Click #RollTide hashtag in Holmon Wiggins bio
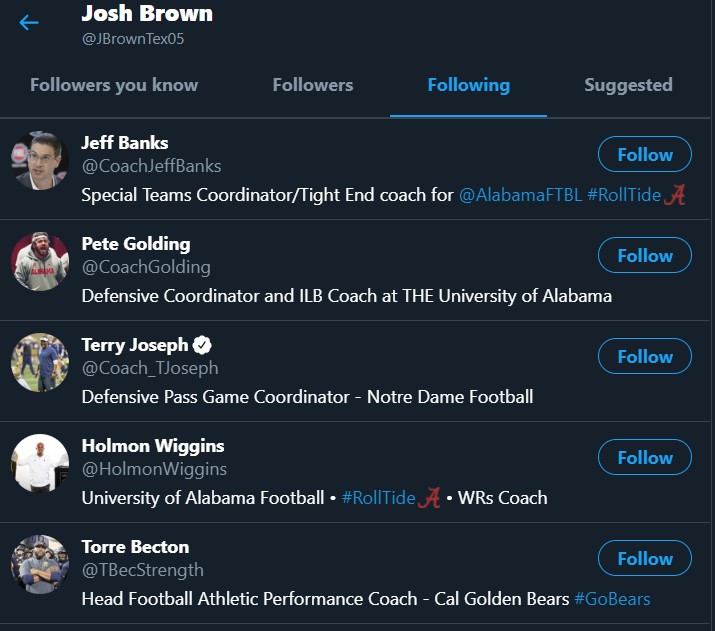Image resolution: width=715 pixels, height=631 pixels. [378, 498]
